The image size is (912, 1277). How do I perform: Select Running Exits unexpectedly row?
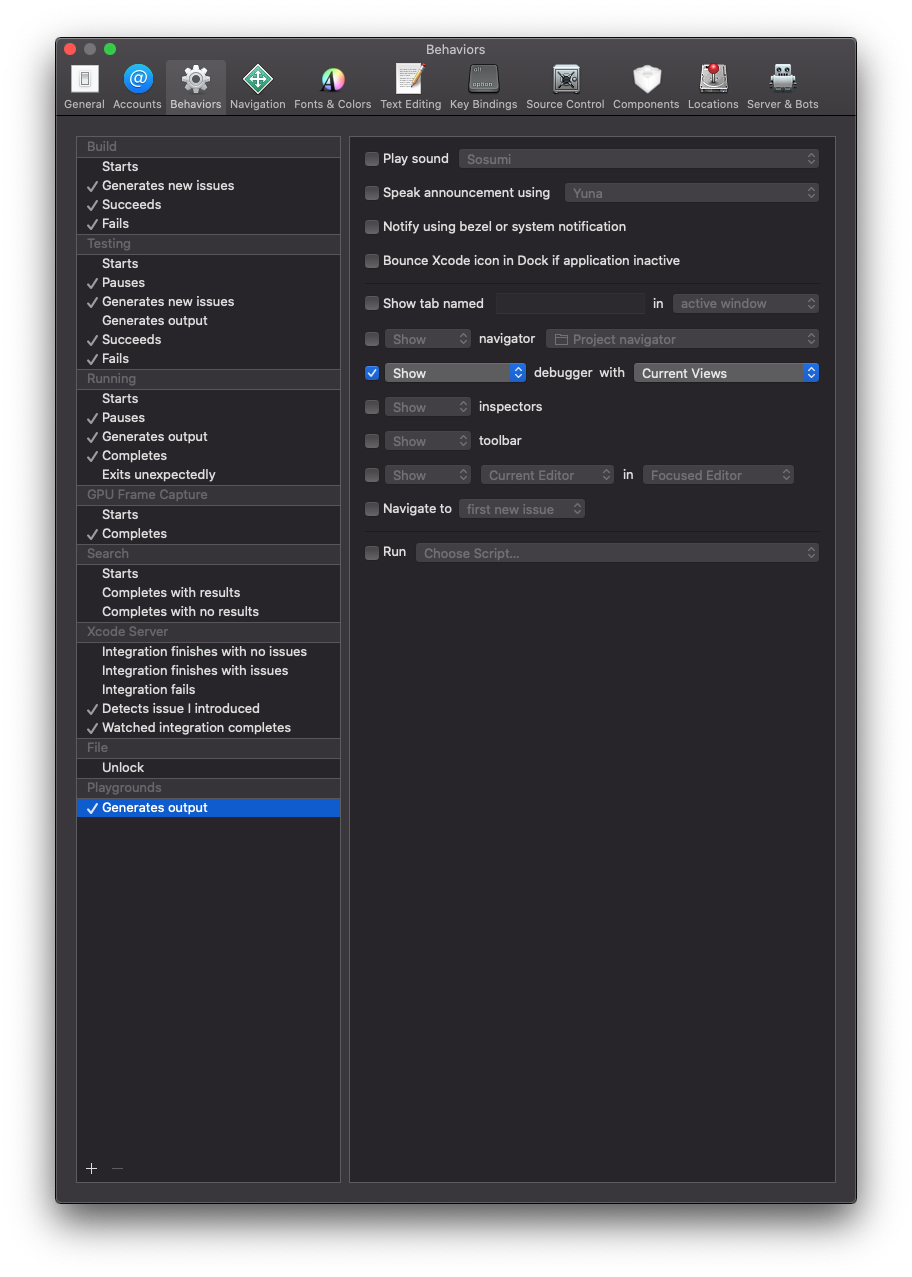208,475
